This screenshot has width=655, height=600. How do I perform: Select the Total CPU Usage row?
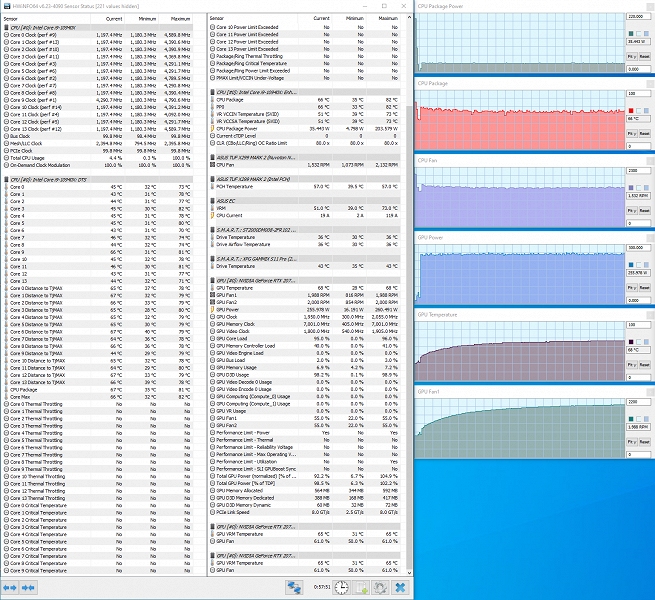(x=97, y=158)
